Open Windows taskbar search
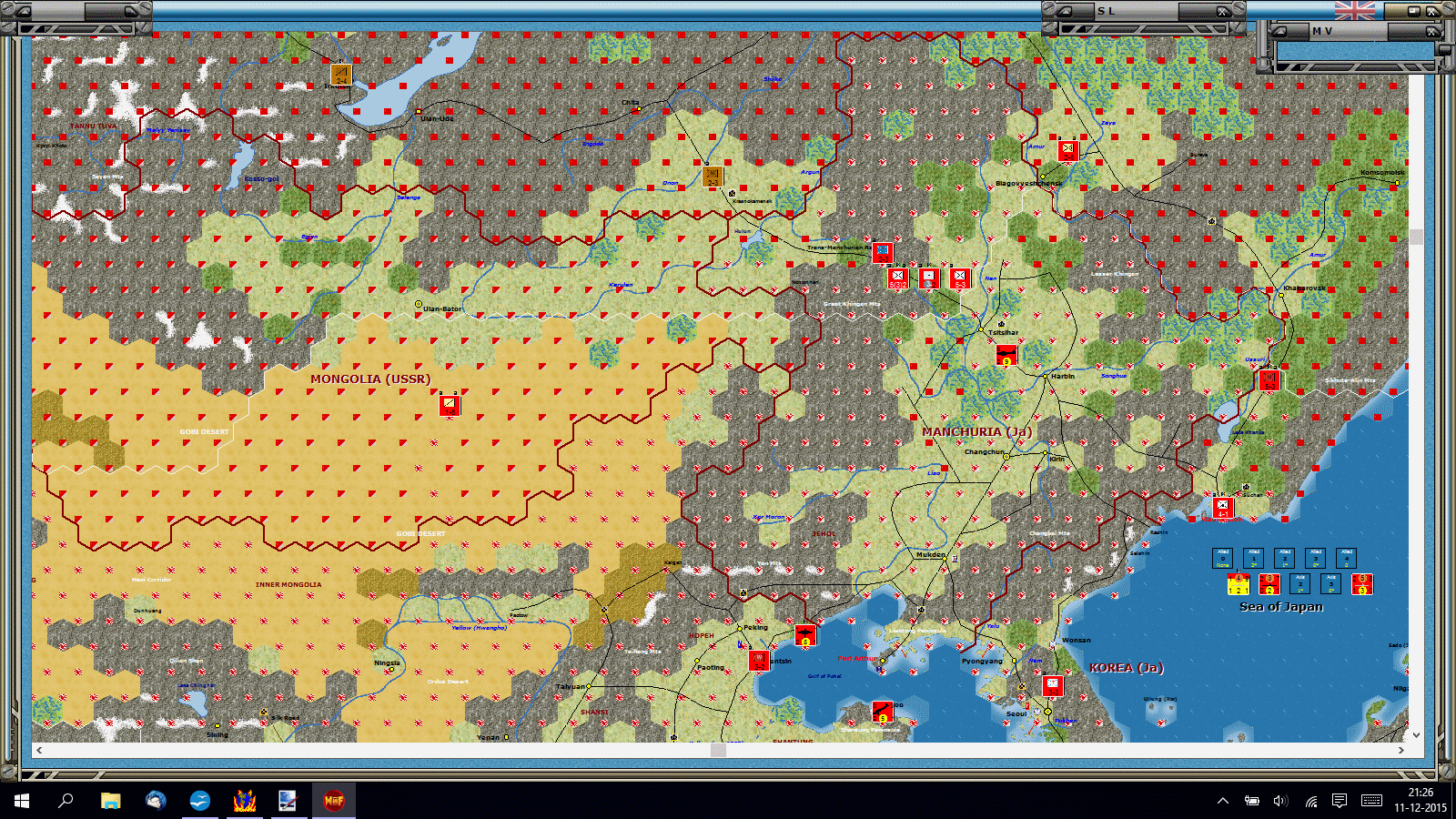The height and width of the screenshot is (819, 1456). [x=66, y=801]
